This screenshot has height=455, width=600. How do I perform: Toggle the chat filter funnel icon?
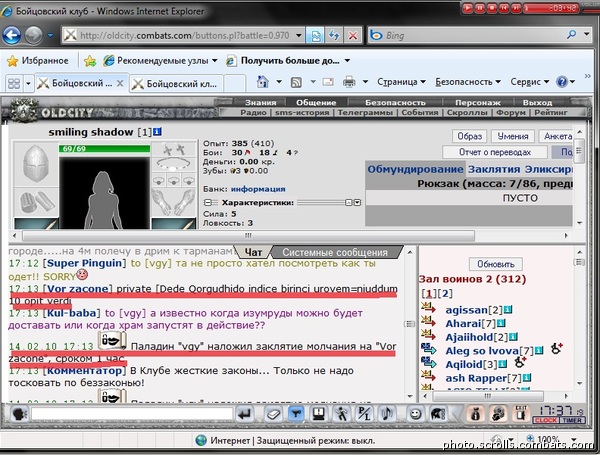[x=296, y=414]
